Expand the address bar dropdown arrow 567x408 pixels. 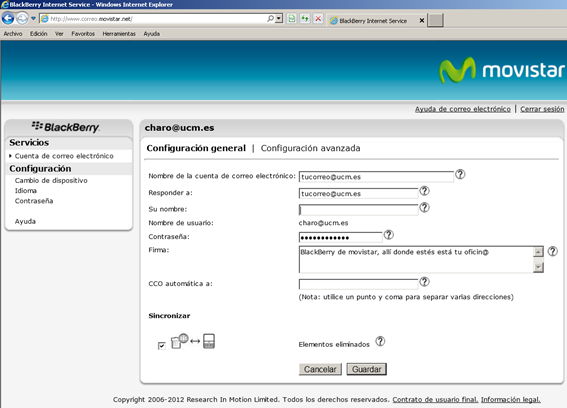tap(279, 18)
